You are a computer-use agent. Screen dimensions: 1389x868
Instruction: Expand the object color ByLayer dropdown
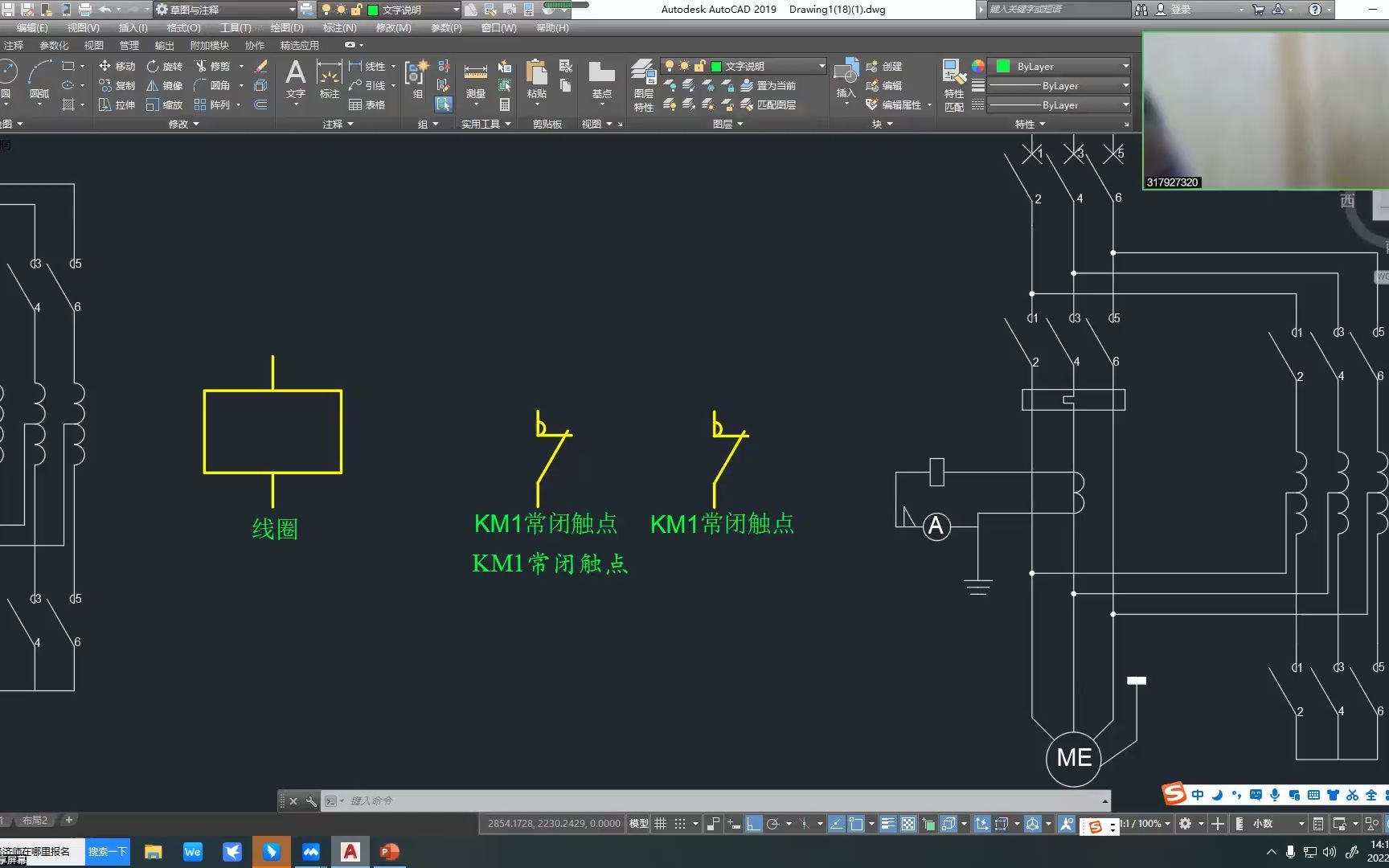(1125, 66)
